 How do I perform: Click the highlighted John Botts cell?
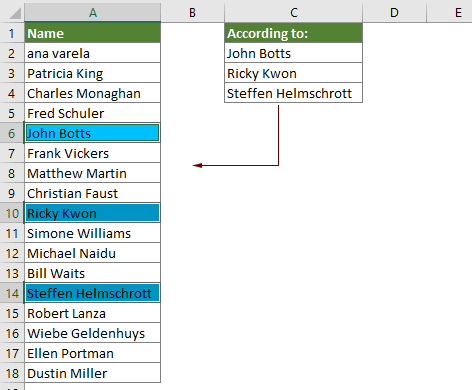92,133
